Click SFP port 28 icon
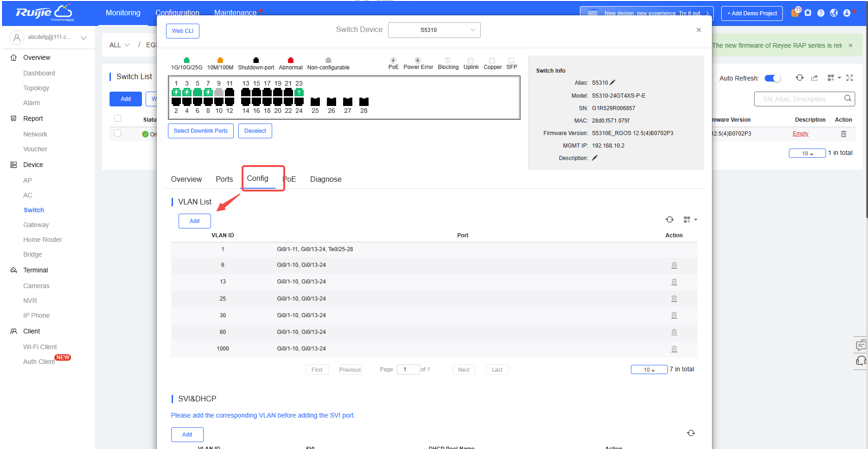Screen dimensions: 868x452 [x=364, y=101]
